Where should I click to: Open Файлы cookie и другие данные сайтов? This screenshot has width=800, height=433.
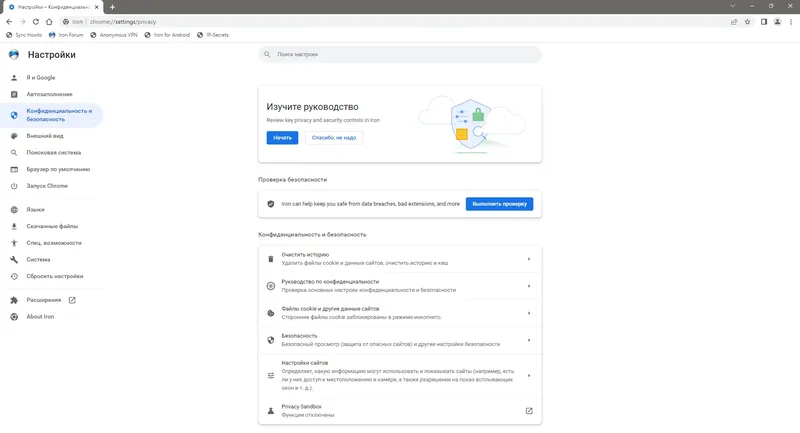(x=400, y=313)
